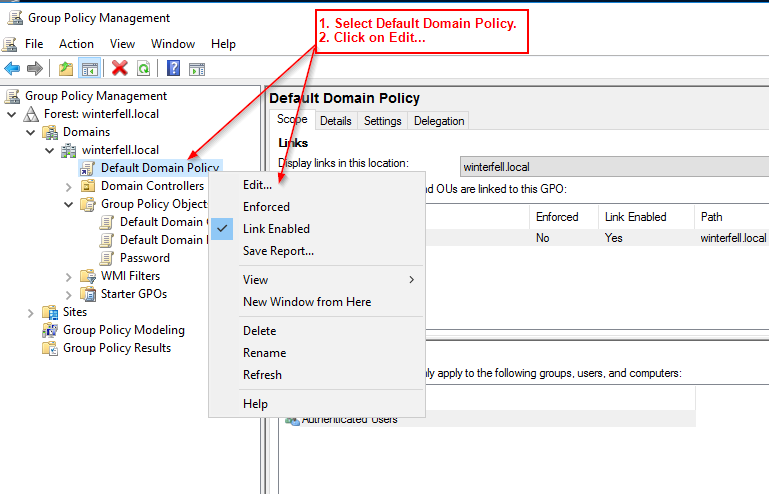Click the Domain Controllers OU icon
This screenshot has width=769, height=494.
pos(88,186)
